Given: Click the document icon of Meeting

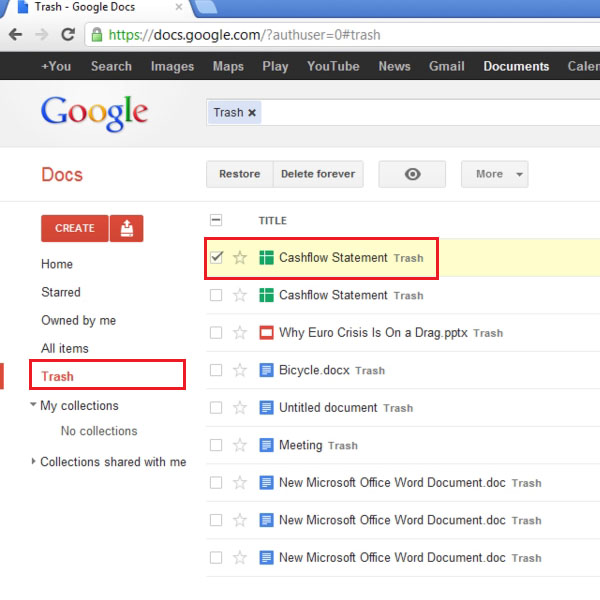Looking at the screenshot, I should click(x=266, y=445).
